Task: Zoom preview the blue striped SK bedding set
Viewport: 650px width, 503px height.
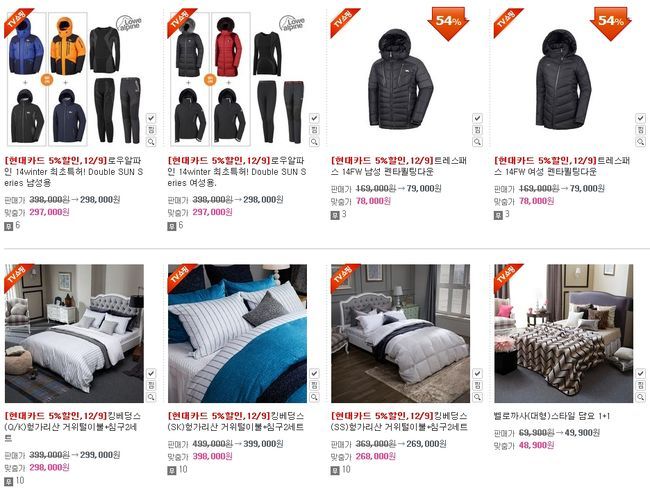Action: [x=314, y=397]
